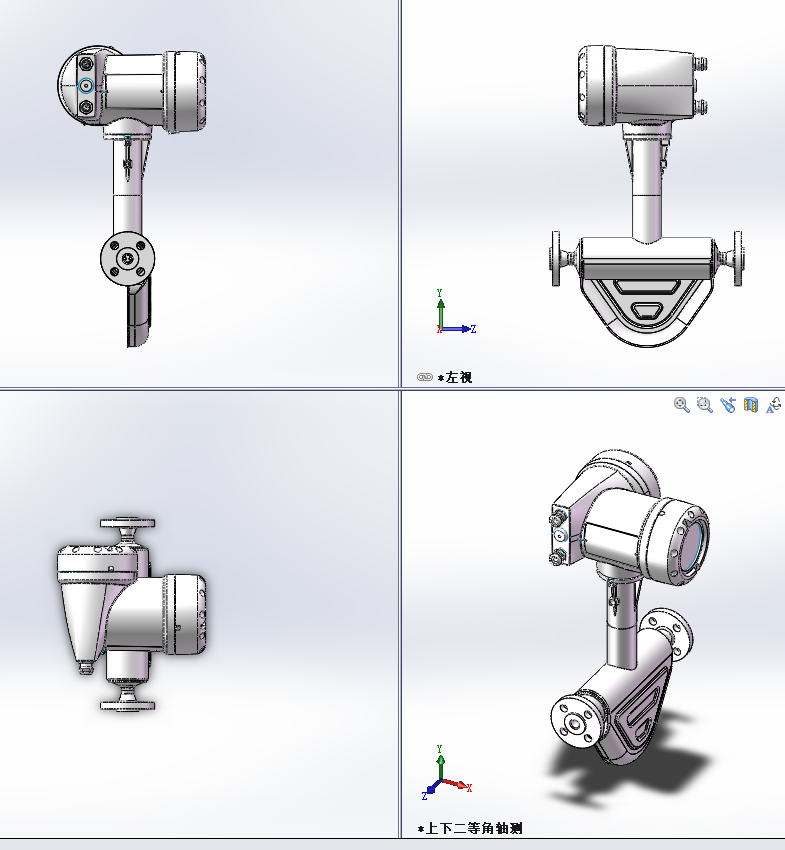
Task: Click the *左视 view label
Action: tap(455, 377)
